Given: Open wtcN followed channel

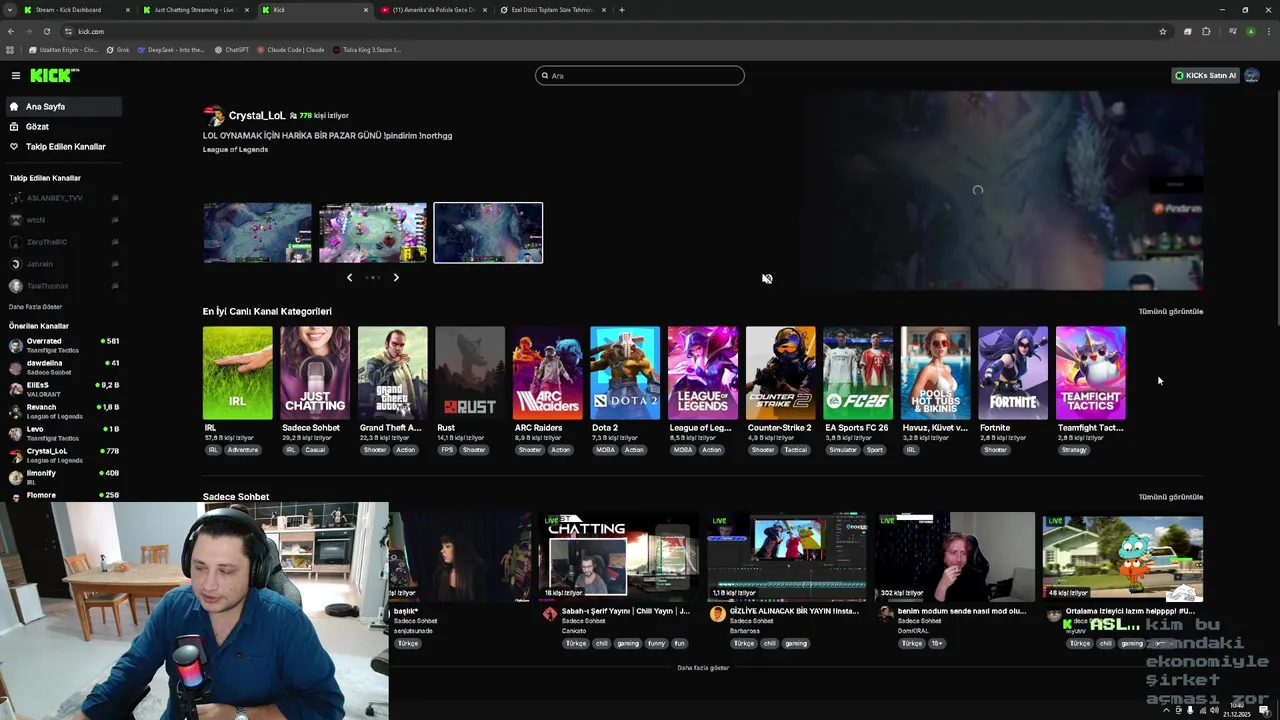Looking at the screenshot, I should click(x=62, y=220).
